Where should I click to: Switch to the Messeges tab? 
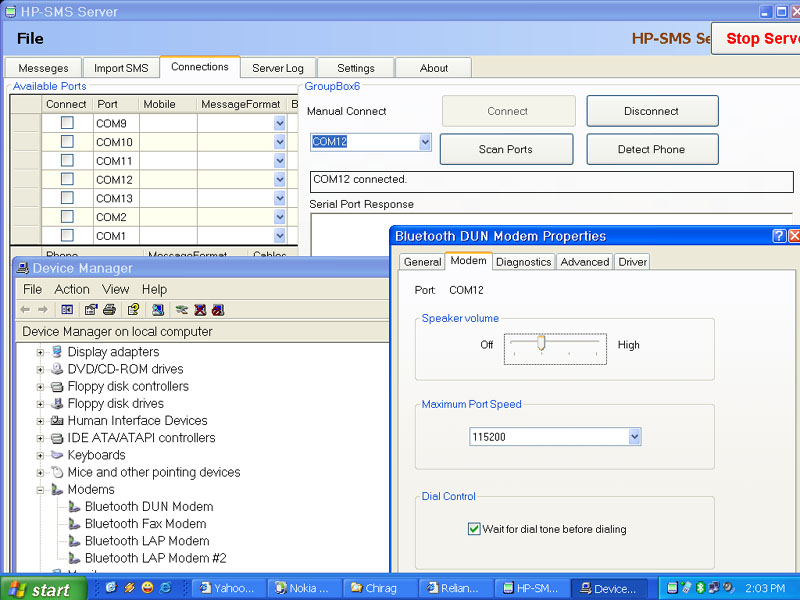coord(43,68)
